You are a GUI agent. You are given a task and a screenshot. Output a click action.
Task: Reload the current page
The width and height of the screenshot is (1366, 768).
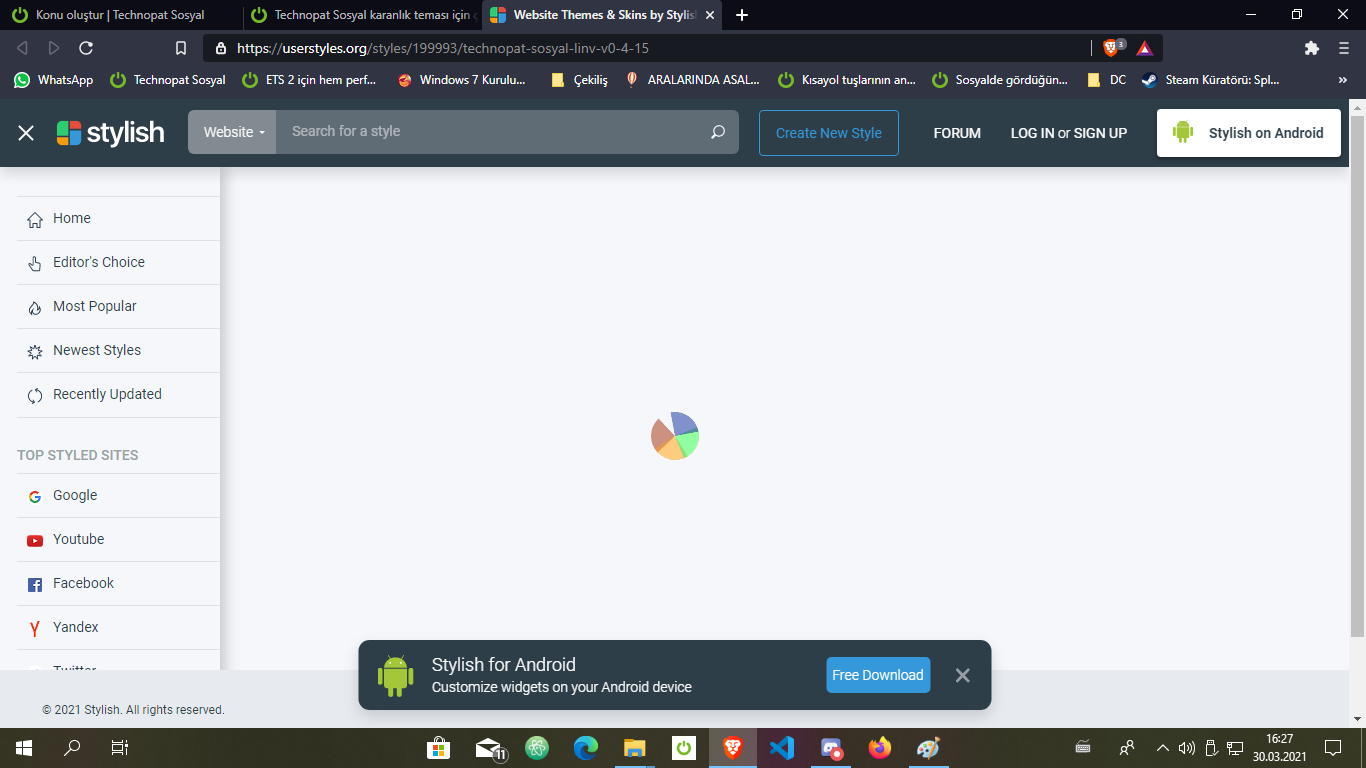pos(86,48)
